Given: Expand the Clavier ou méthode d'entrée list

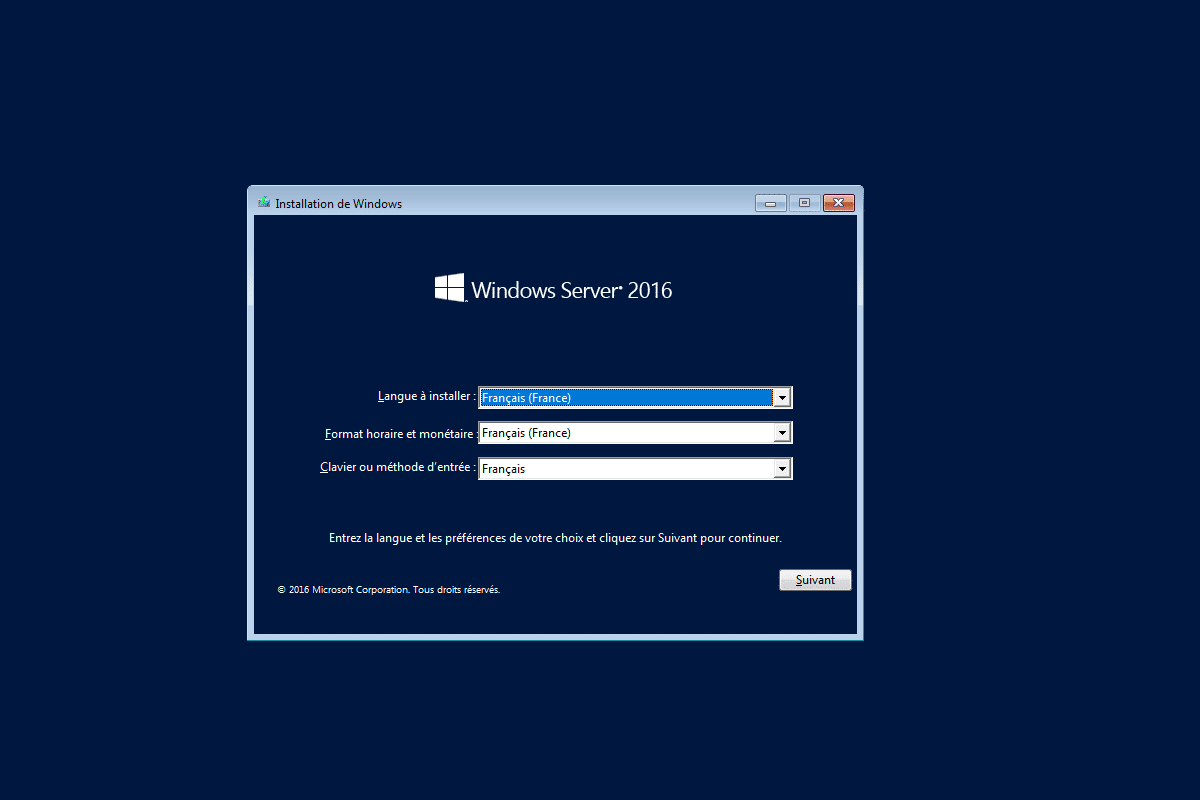Looking at the screenshot, I should pyautogui.click(x=782, y=468).
